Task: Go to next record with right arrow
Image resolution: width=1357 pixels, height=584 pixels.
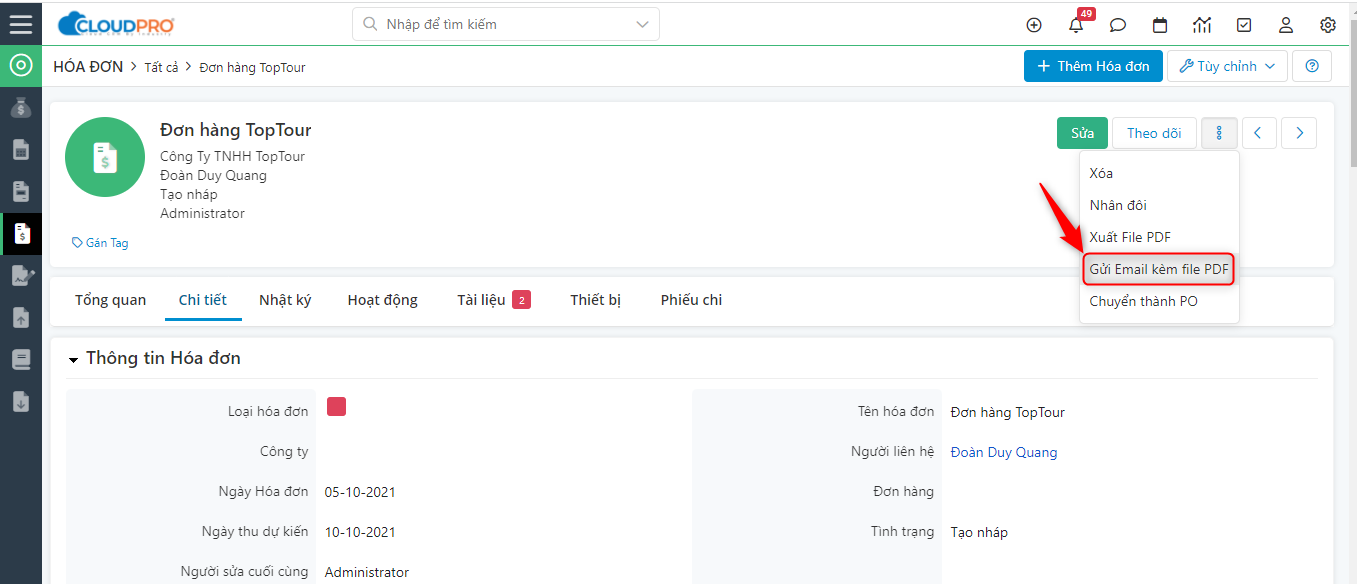Action: (x=1299, y=133)
